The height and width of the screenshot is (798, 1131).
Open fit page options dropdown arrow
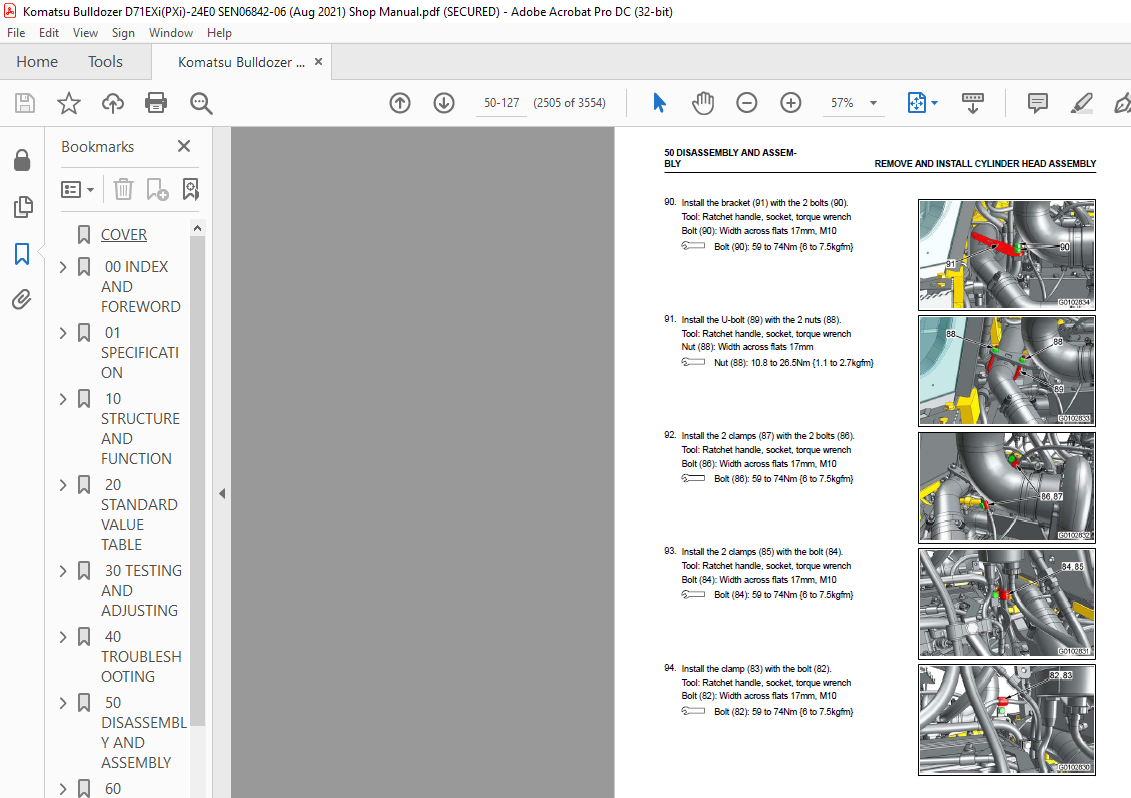point(935,103)
